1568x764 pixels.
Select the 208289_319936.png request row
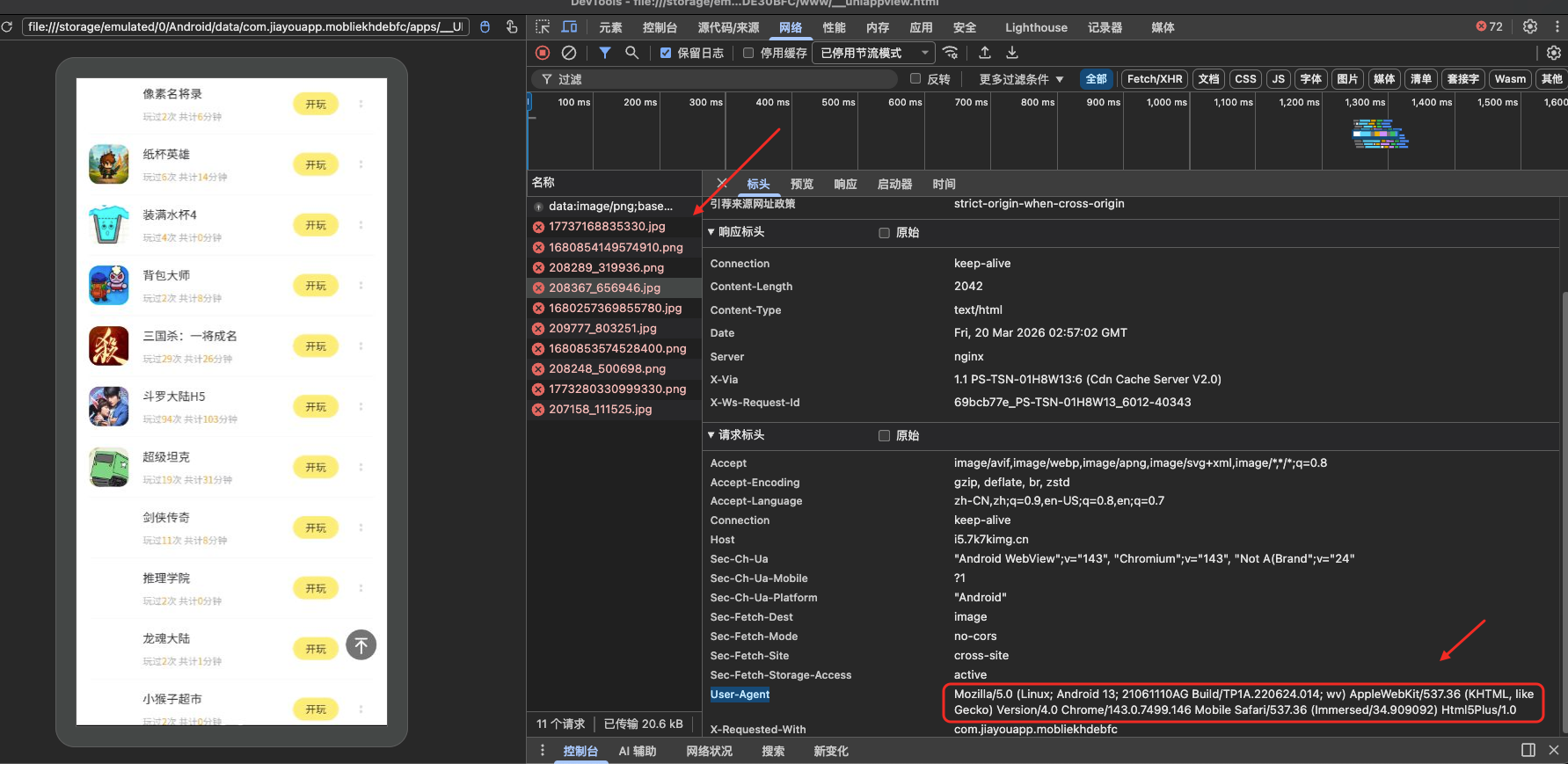point(606,267)
